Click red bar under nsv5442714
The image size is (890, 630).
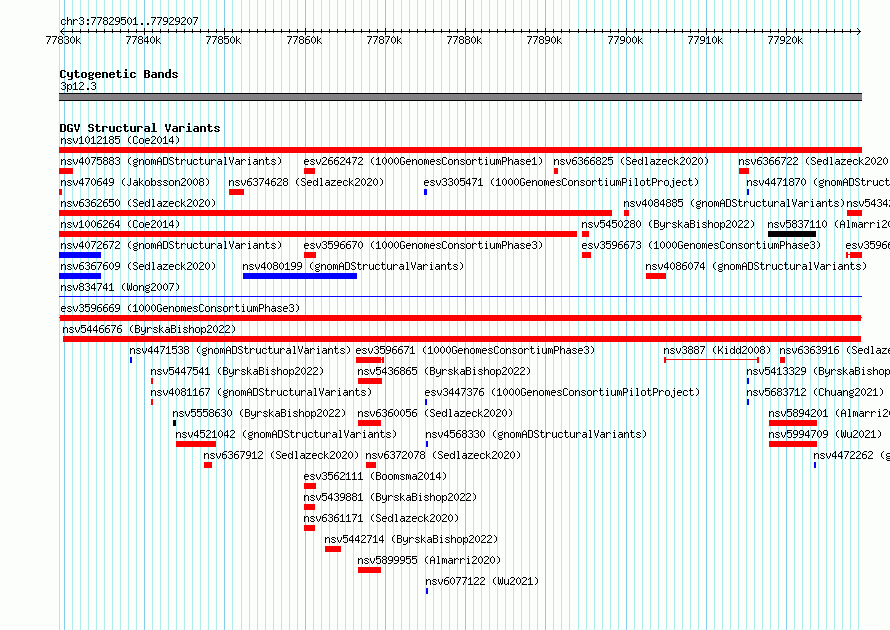333,549
